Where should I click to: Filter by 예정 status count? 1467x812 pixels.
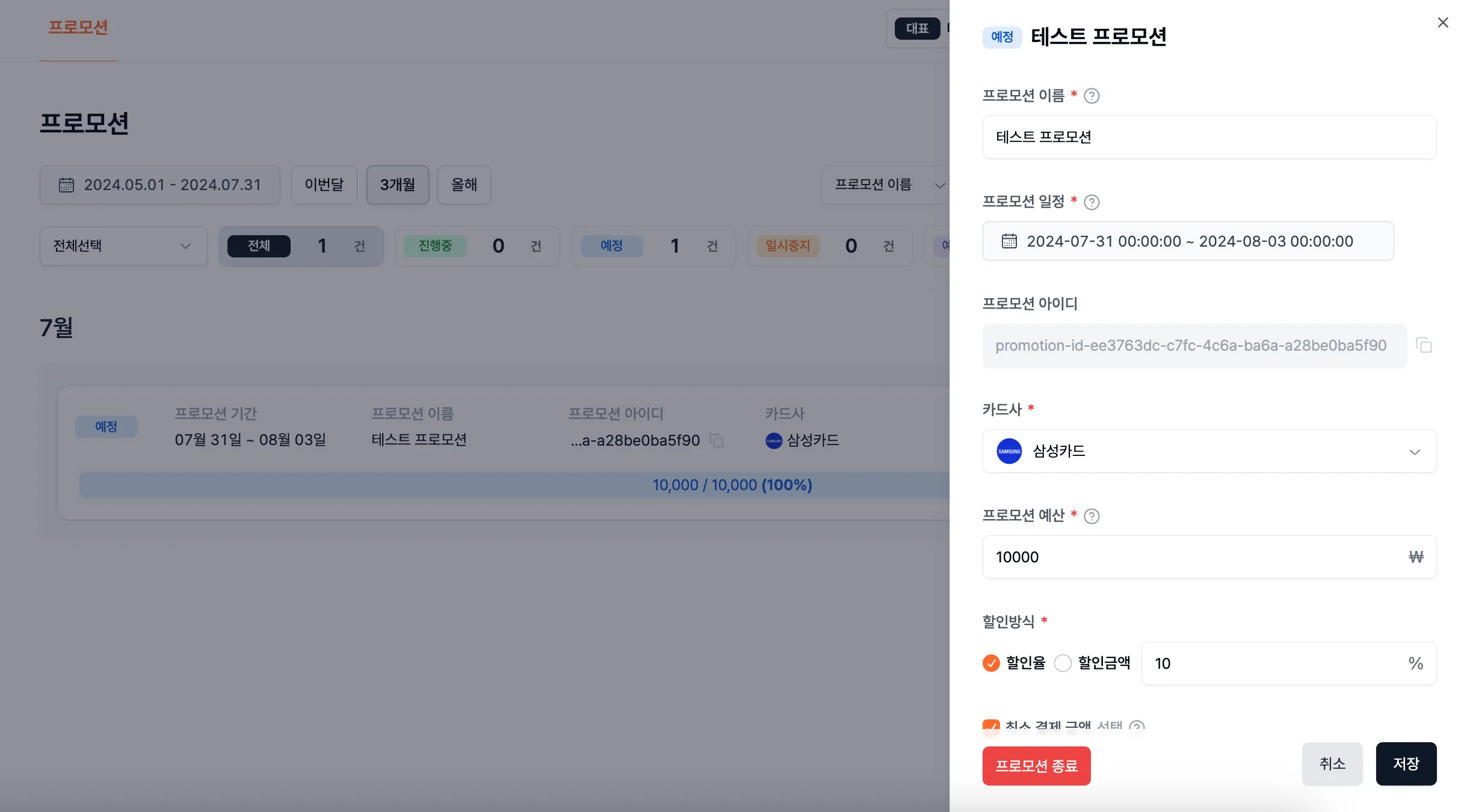coord(653,246)
